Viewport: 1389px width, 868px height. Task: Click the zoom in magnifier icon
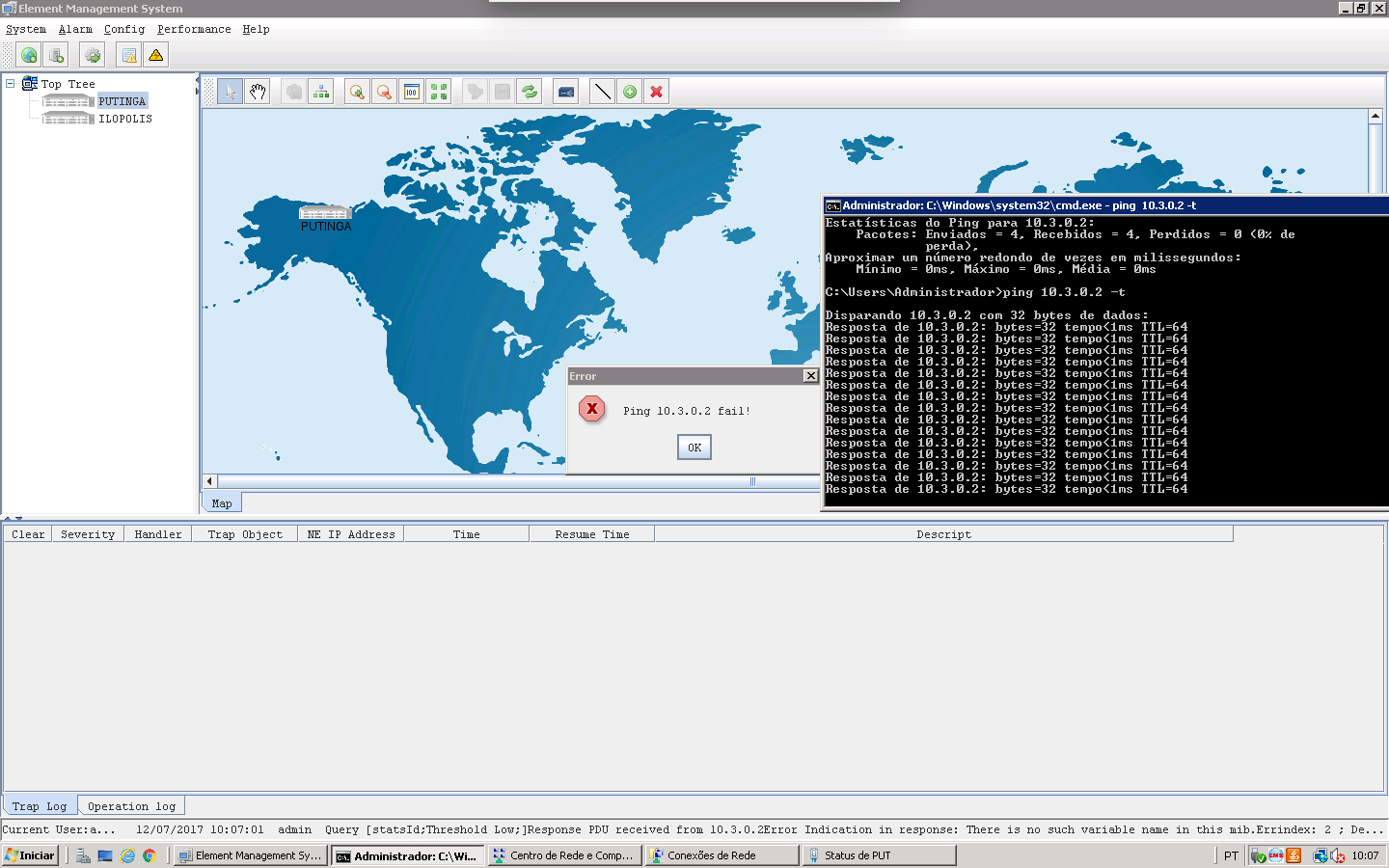[x=357, y=92]
